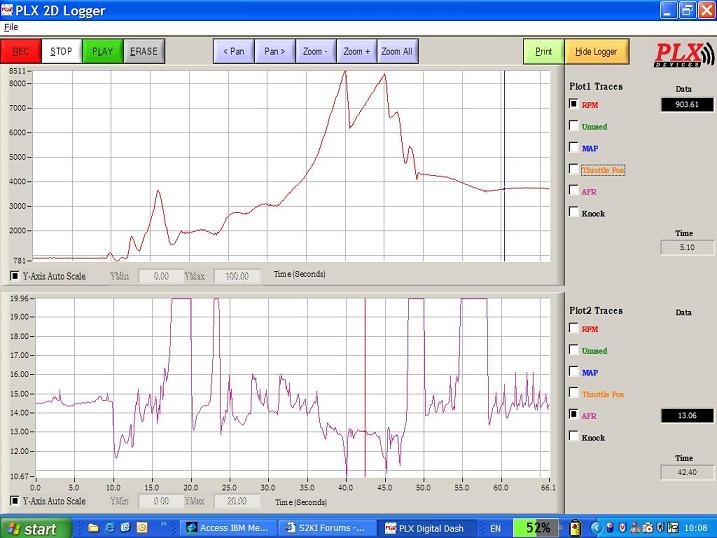Enable the Knock trace in Plot1
This screenshot has height=538, width=717.
(x=573, y=212)
